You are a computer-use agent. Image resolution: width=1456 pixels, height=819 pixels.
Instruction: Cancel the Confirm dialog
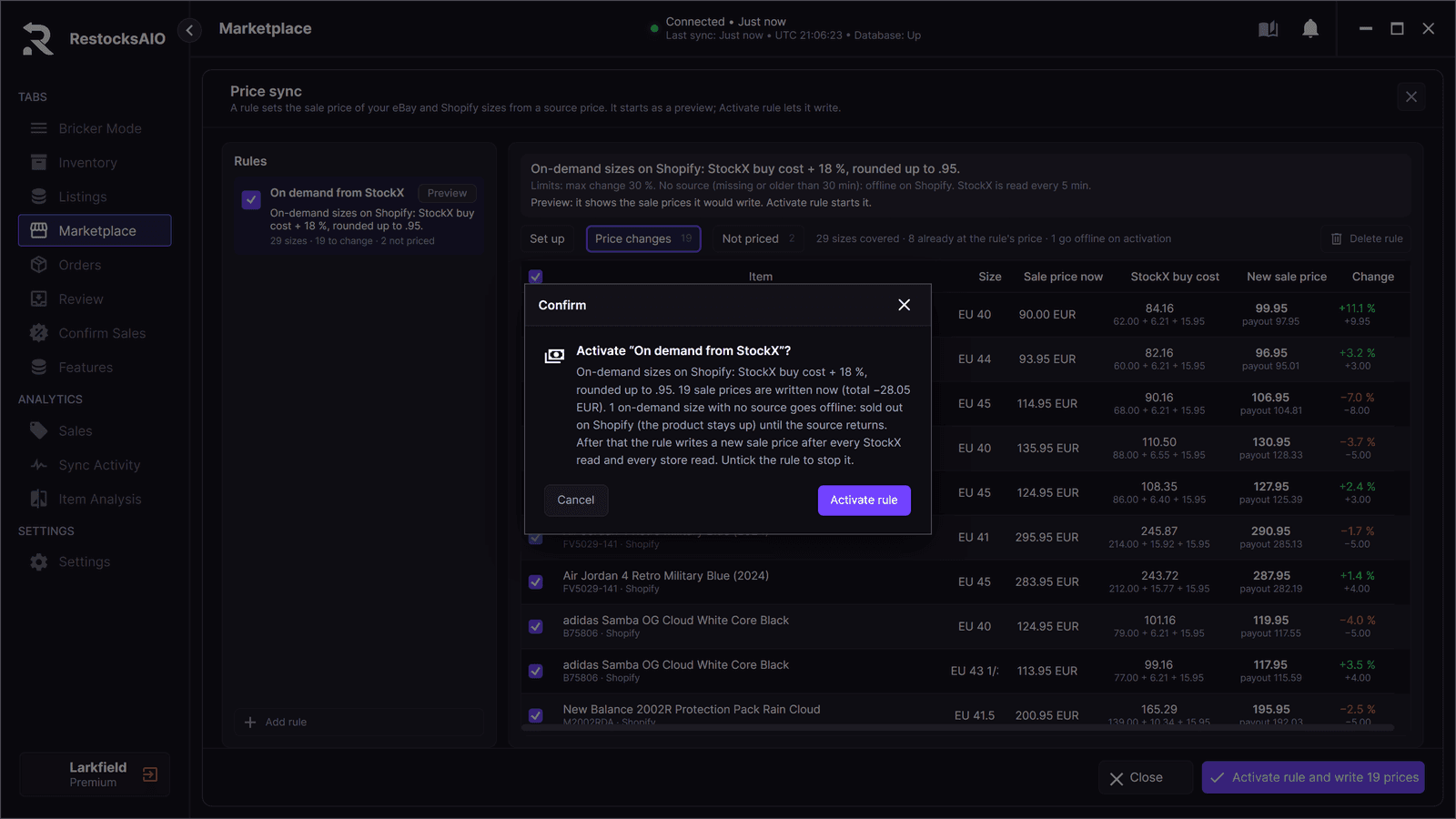click(x=576, y=500)
